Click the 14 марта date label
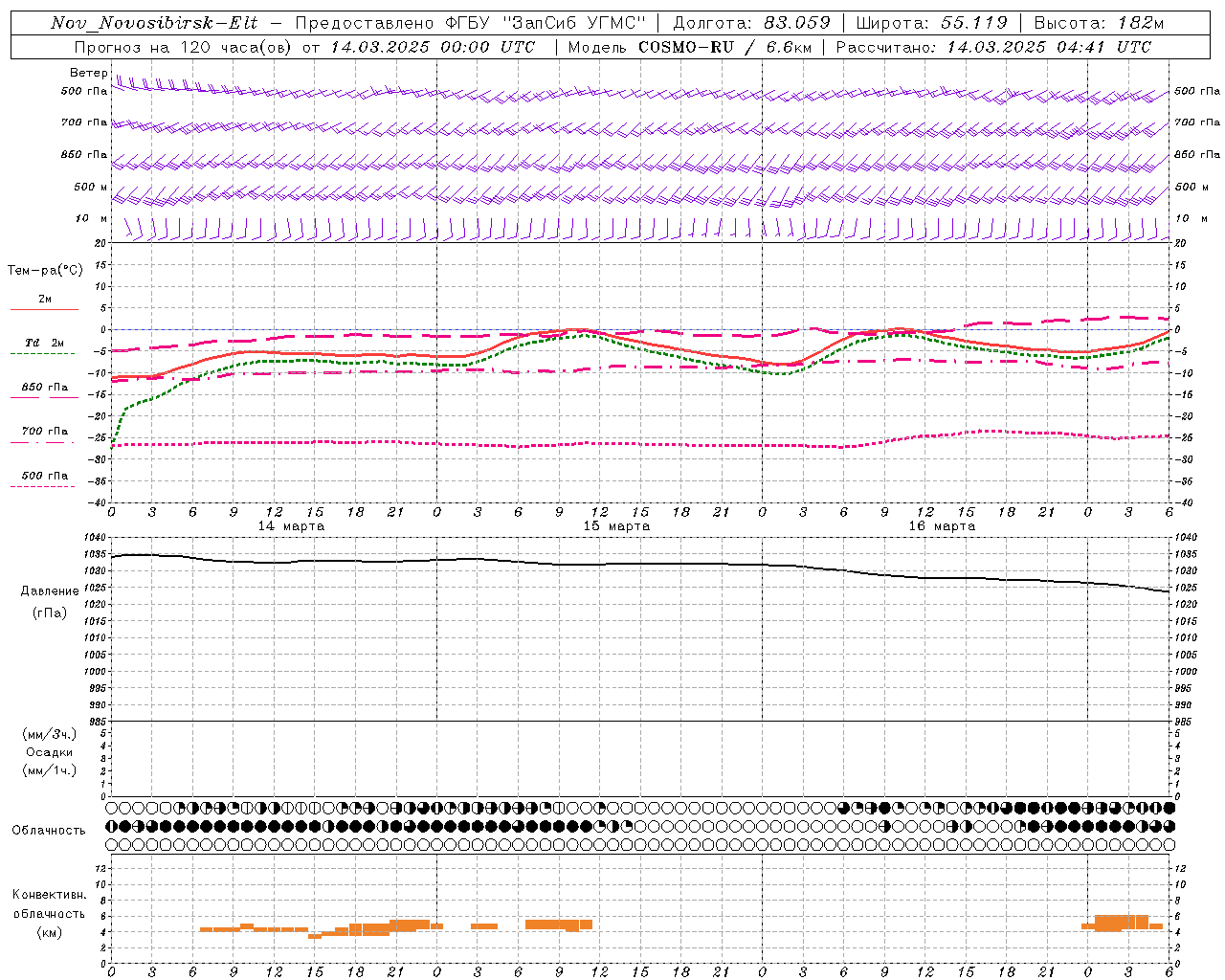Viewport: 1225px width, 980px height. [x=292, y=526]
